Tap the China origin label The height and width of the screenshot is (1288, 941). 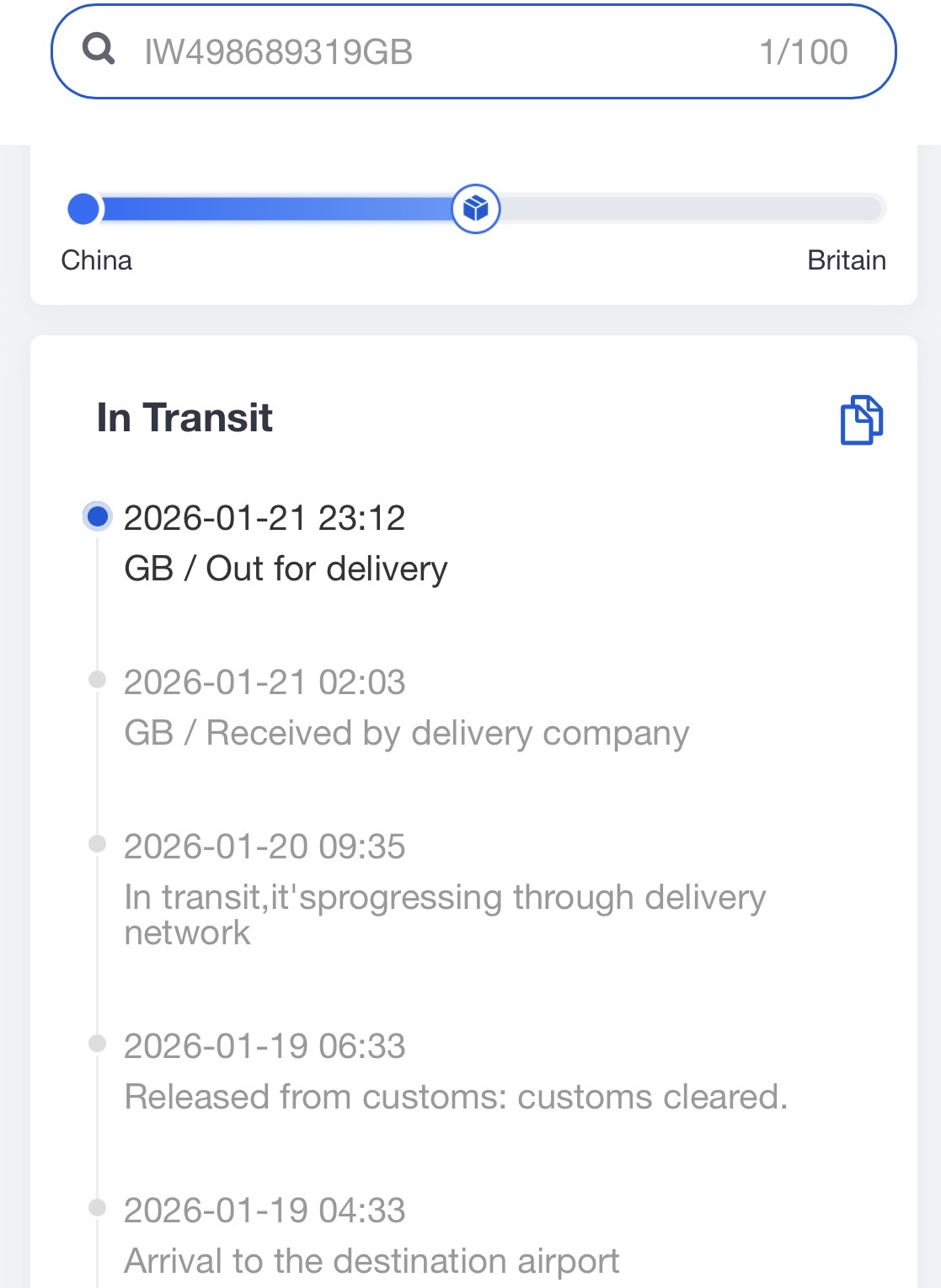tap(97, 260)
